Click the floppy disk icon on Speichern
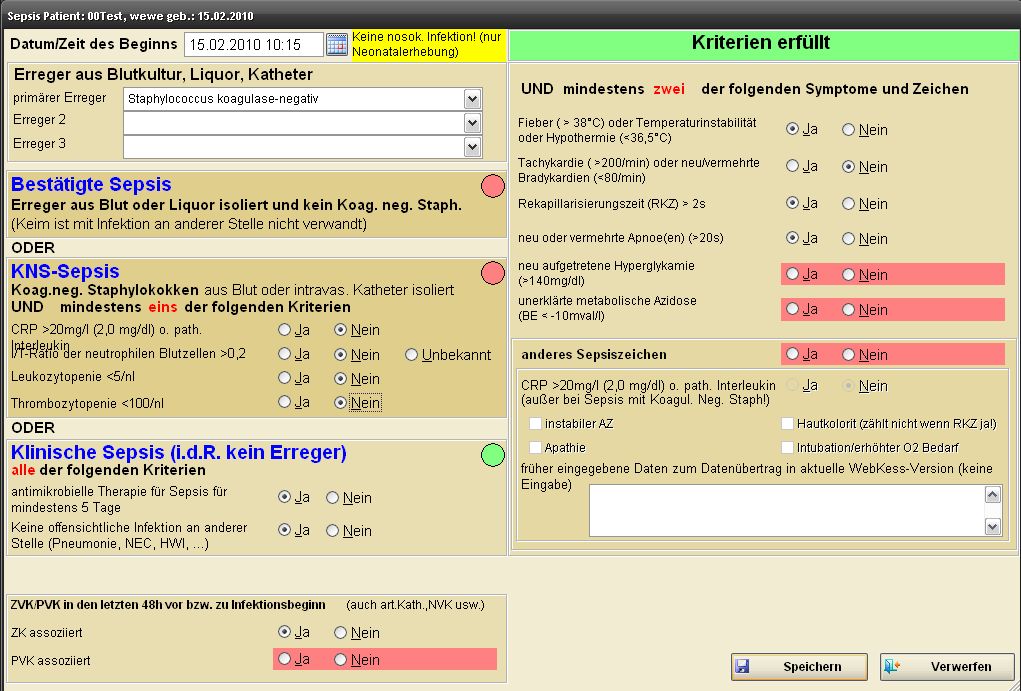The width and height of the screenshot is (1021, 691). (x=741, y=667)
